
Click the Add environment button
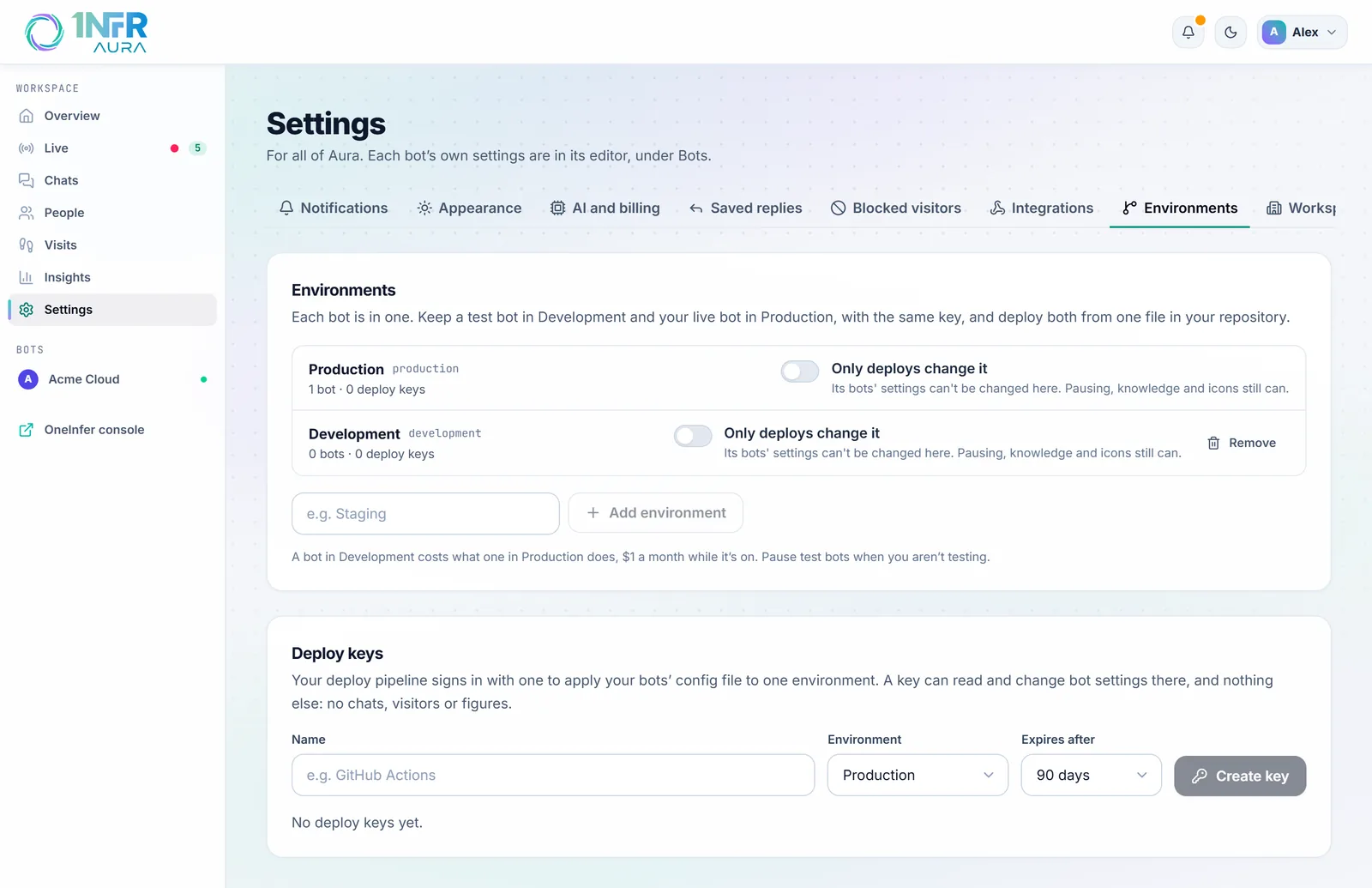(656, 512)
